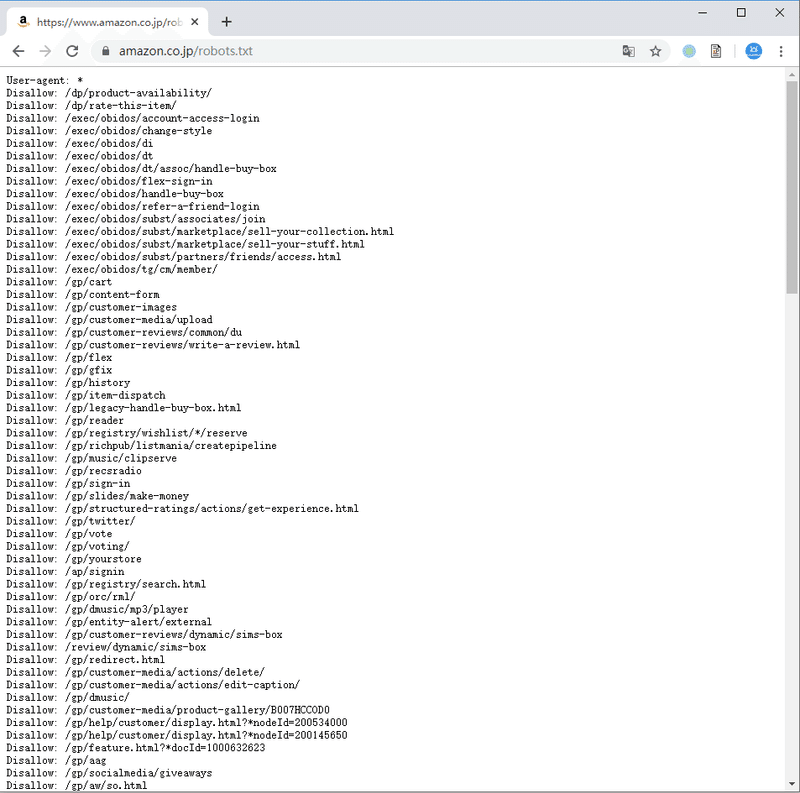Click the account-access-login line
The height and width of the screenshot is (793, 800).
coord(133,118)
